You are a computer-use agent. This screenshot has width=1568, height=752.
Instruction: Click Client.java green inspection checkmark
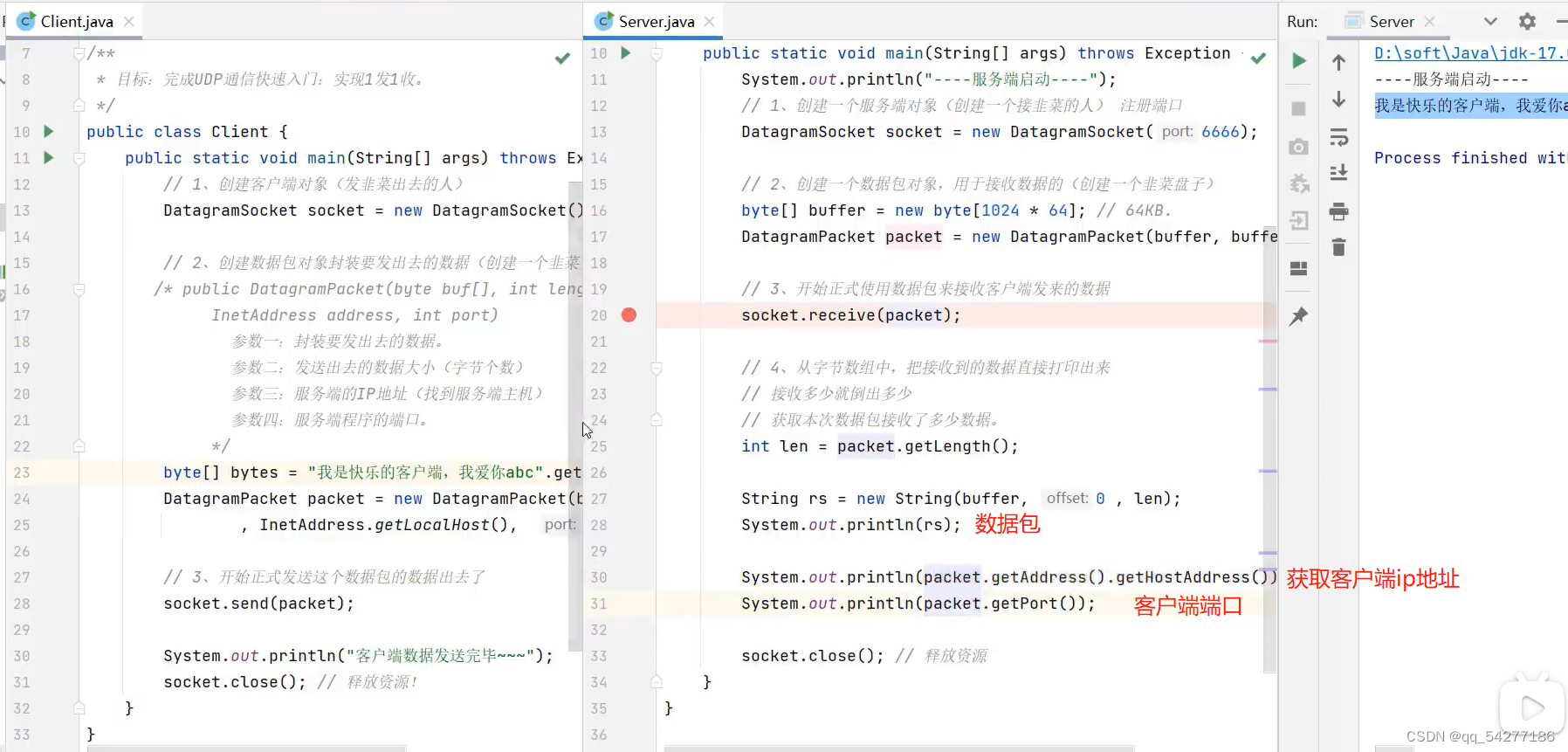click(x=562, y=59)
